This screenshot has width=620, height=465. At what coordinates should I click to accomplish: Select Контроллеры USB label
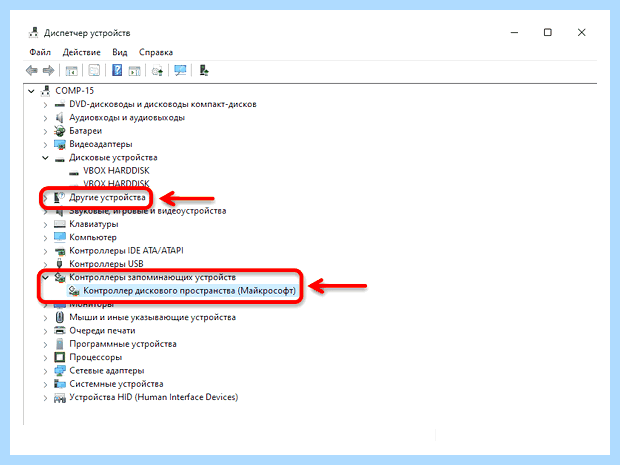click(106, 264)
